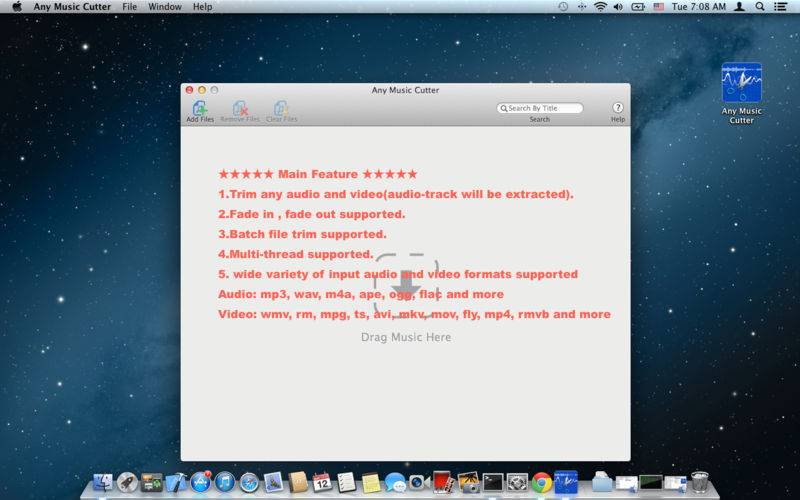Click the '2.Fade in , fade out supported.' line
This screenshot has width=800, height=500.
312,214
